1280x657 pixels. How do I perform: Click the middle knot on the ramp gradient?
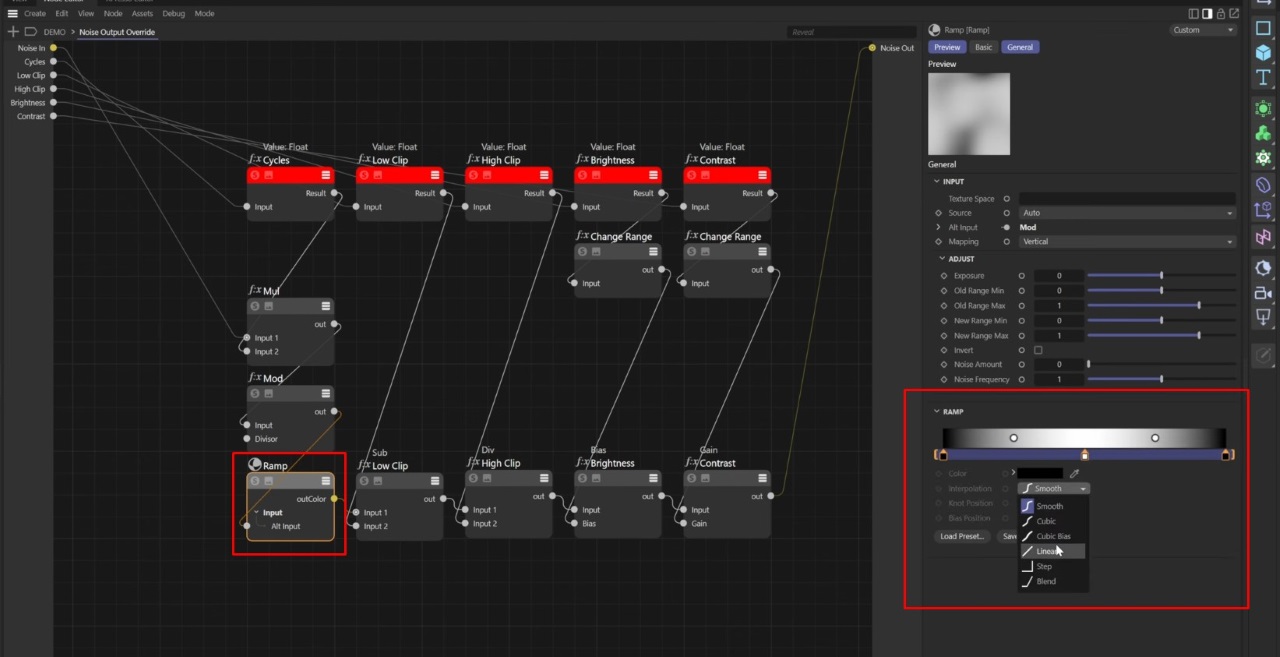coord(1084,453)
